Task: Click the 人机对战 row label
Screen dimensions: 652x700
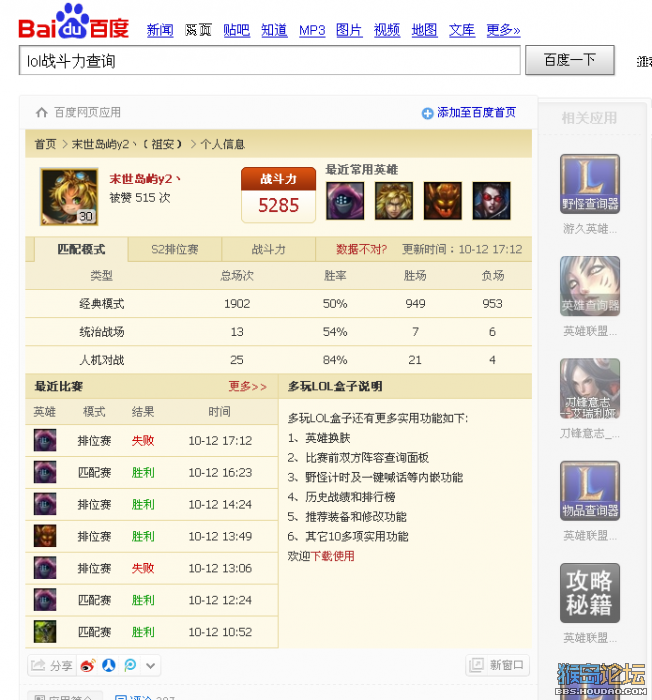Action: pos(102,360)
